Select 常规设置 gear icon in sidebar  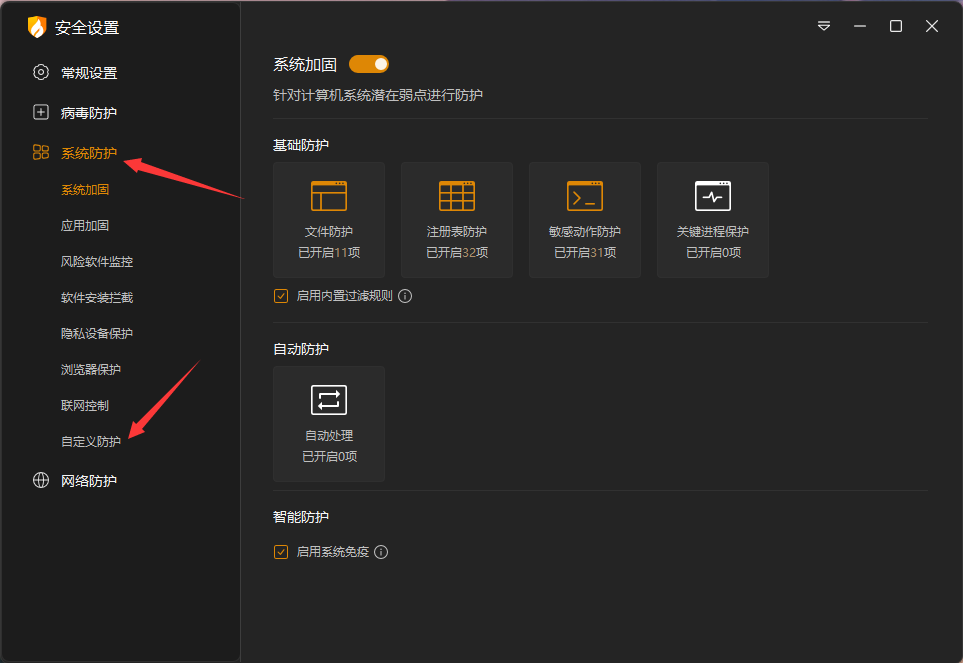(x=41, y=72)
